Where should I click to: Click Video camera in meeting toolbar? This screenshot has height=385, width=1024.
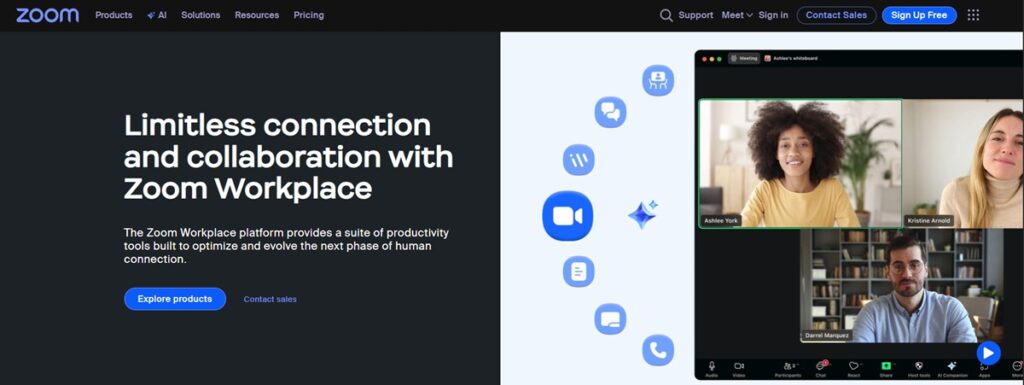coord(739,369)
